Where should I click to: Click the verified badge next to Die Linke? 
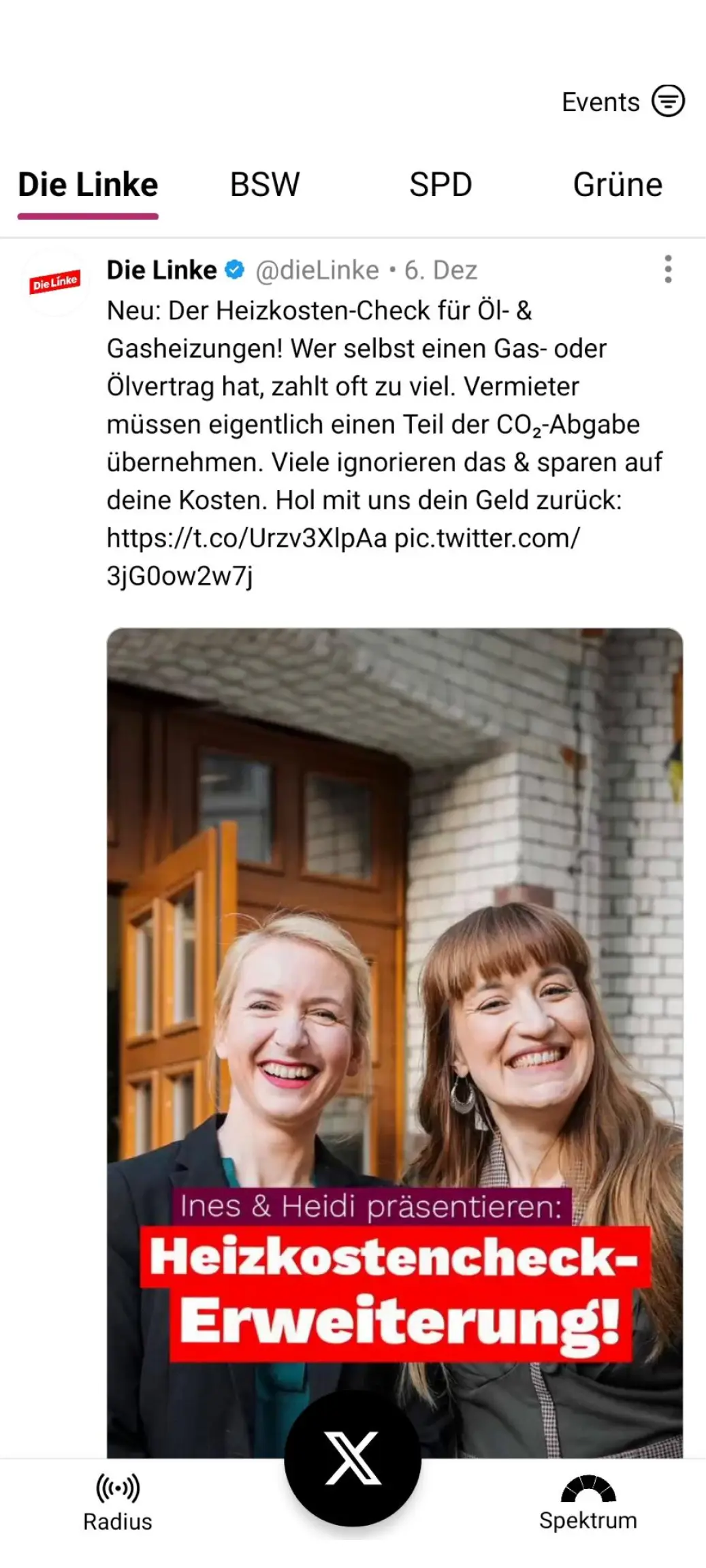[234, 270]
